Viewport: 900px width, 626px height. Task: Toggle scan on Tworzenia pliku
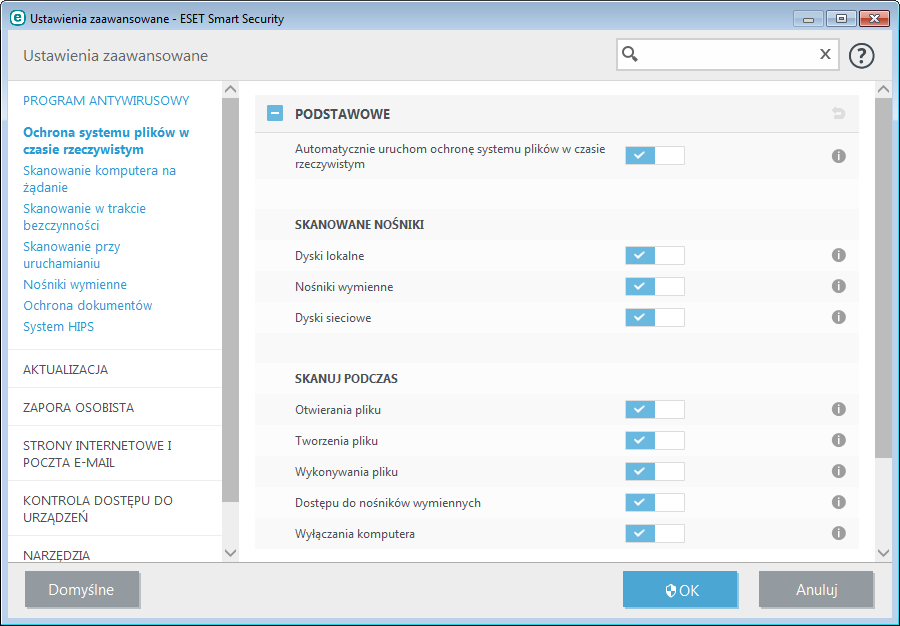[x=655, y=441]
